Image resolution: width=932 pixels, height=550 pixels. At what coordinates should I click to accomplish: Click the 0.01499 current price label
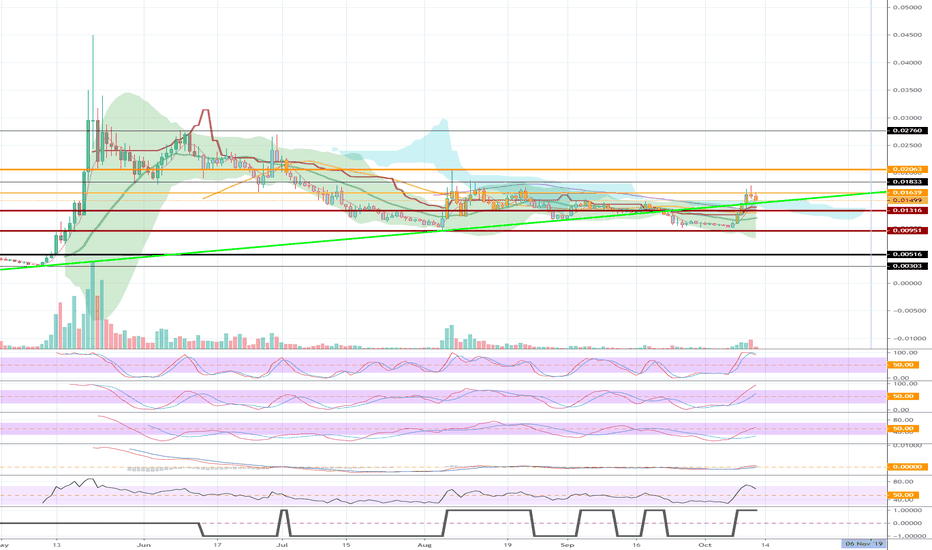[907, 200]
